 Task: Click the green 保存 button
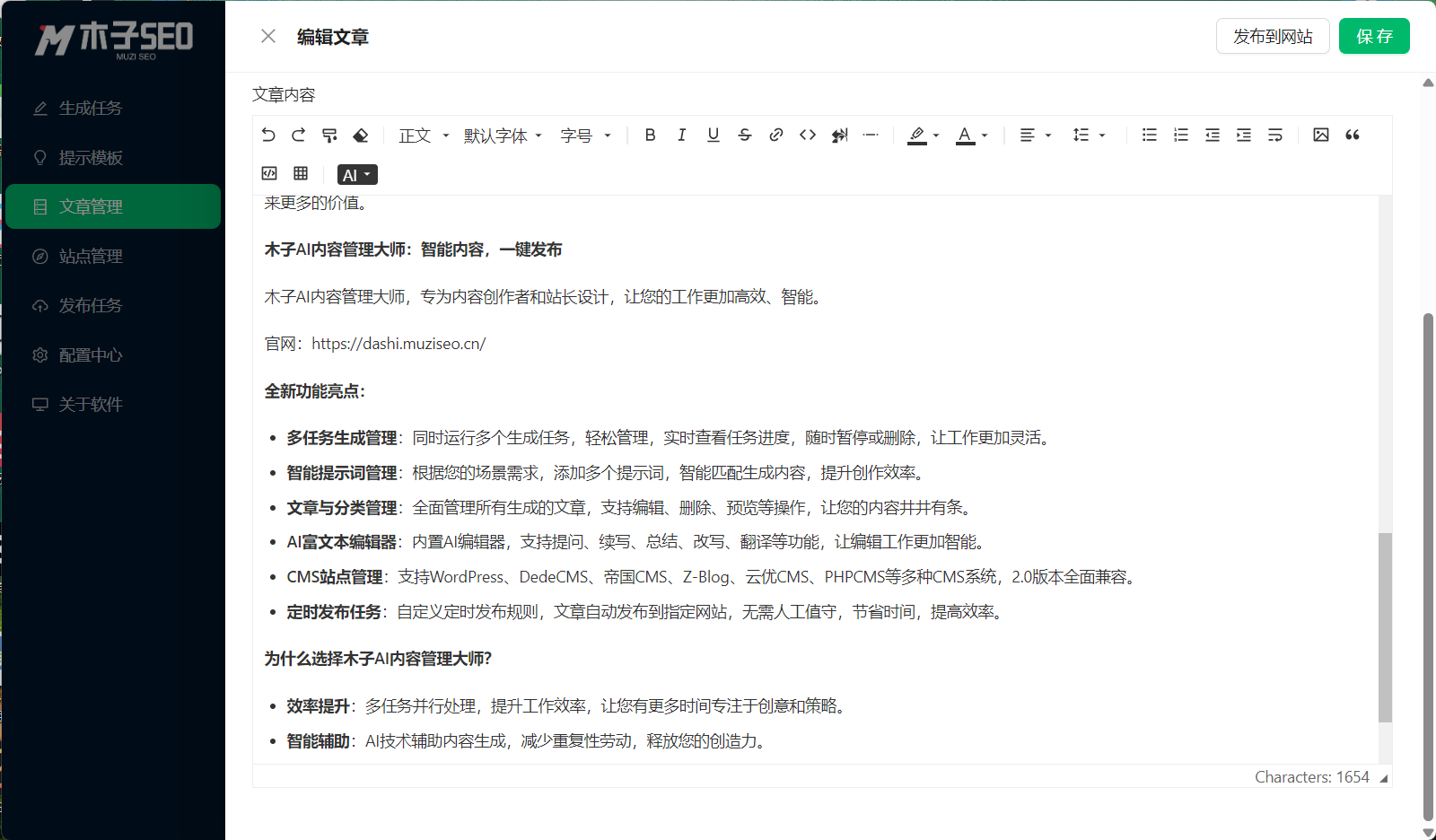(1374, 36)
